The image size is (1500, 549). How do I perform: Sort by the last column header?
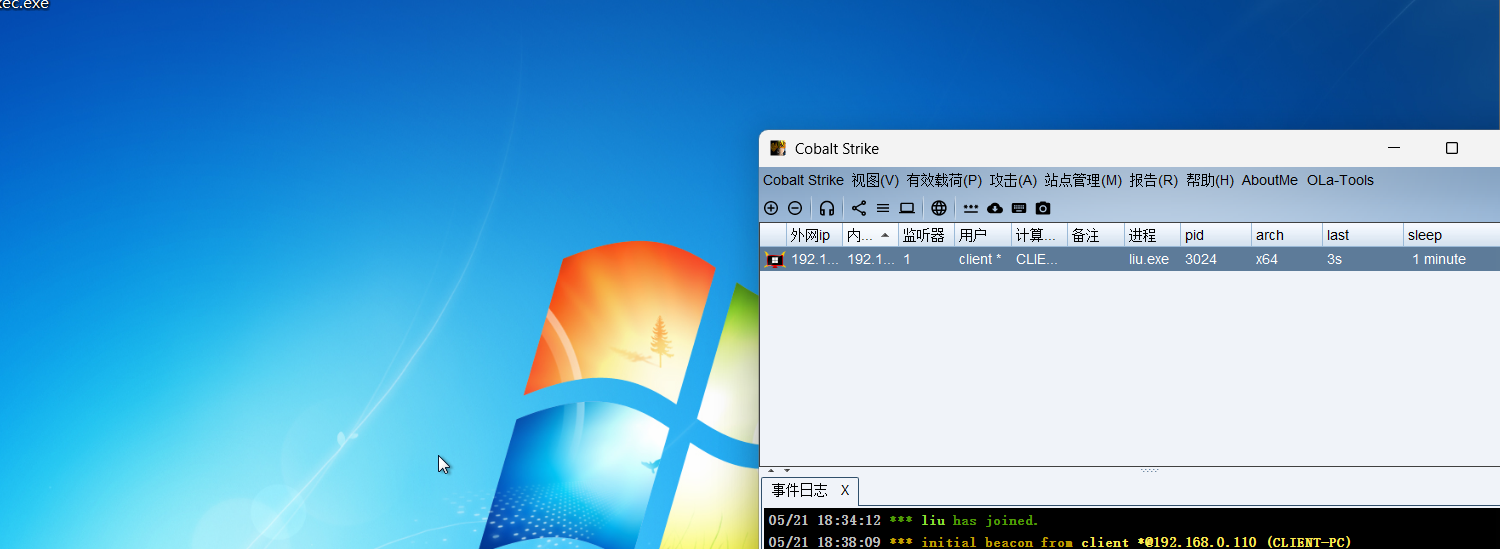point(1363,235)
